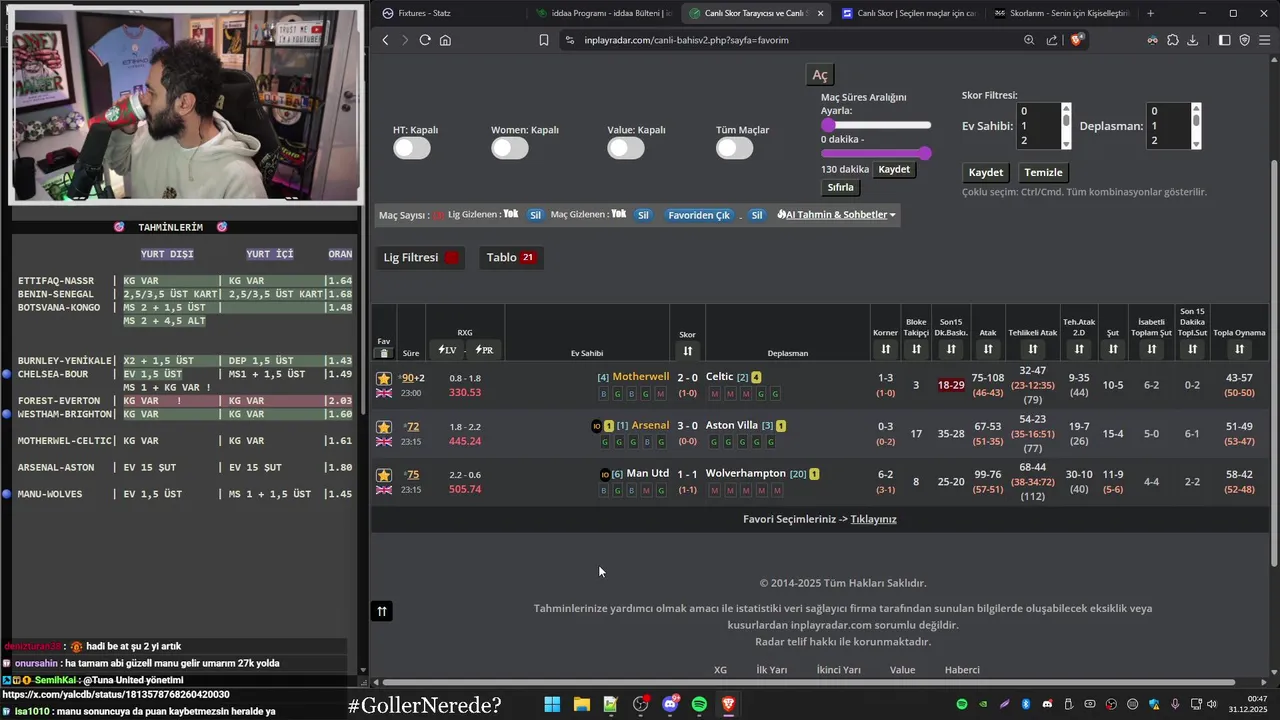Click the Wolverhampton team name
1280x720 pixels.
point(746,474)
